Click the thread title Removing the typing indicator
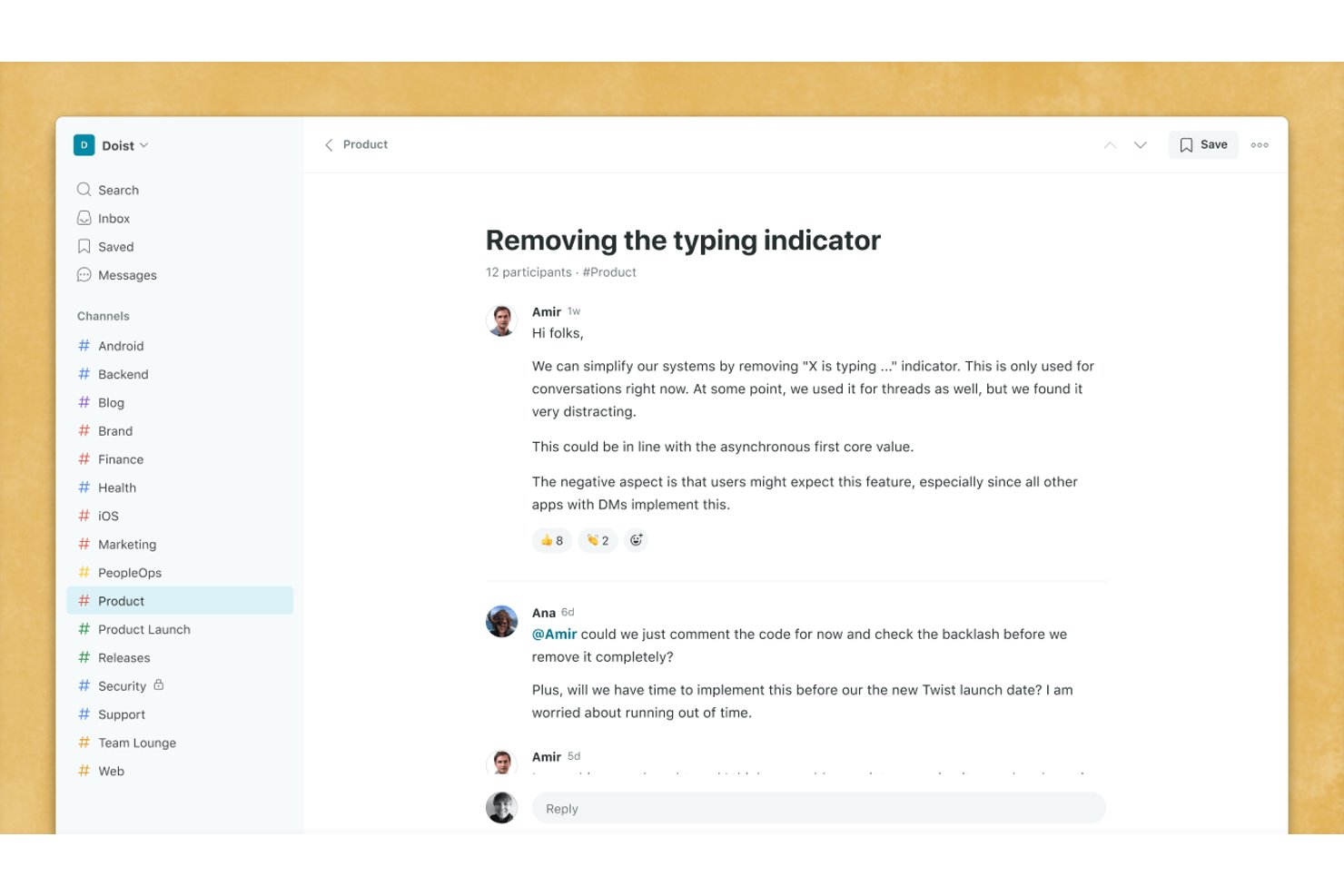 point(683,240)
